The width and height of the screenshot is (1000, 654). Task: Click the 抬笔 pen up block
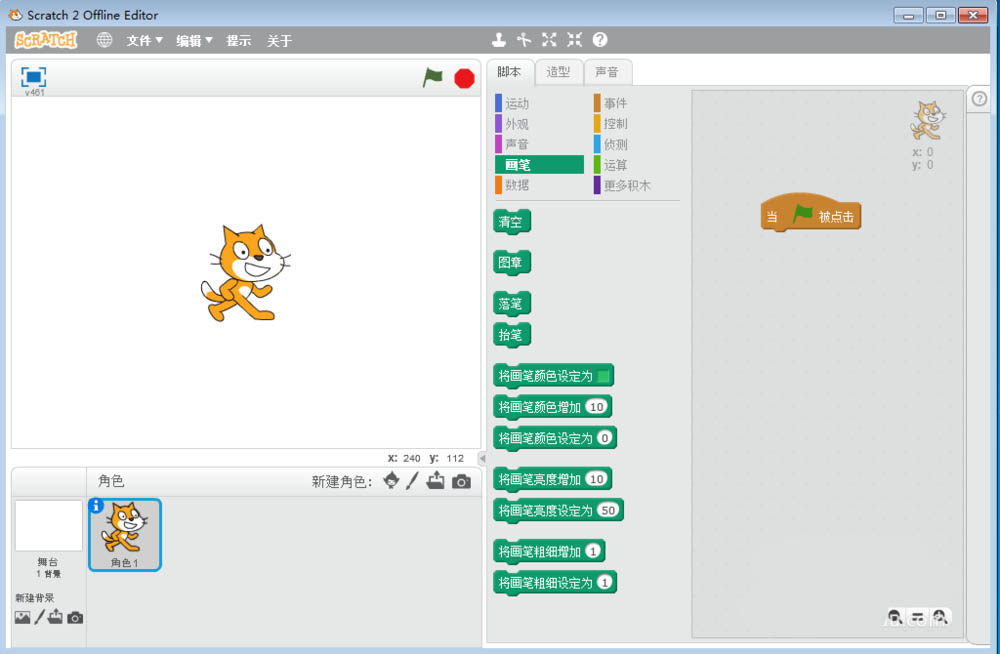pos(511,335)
